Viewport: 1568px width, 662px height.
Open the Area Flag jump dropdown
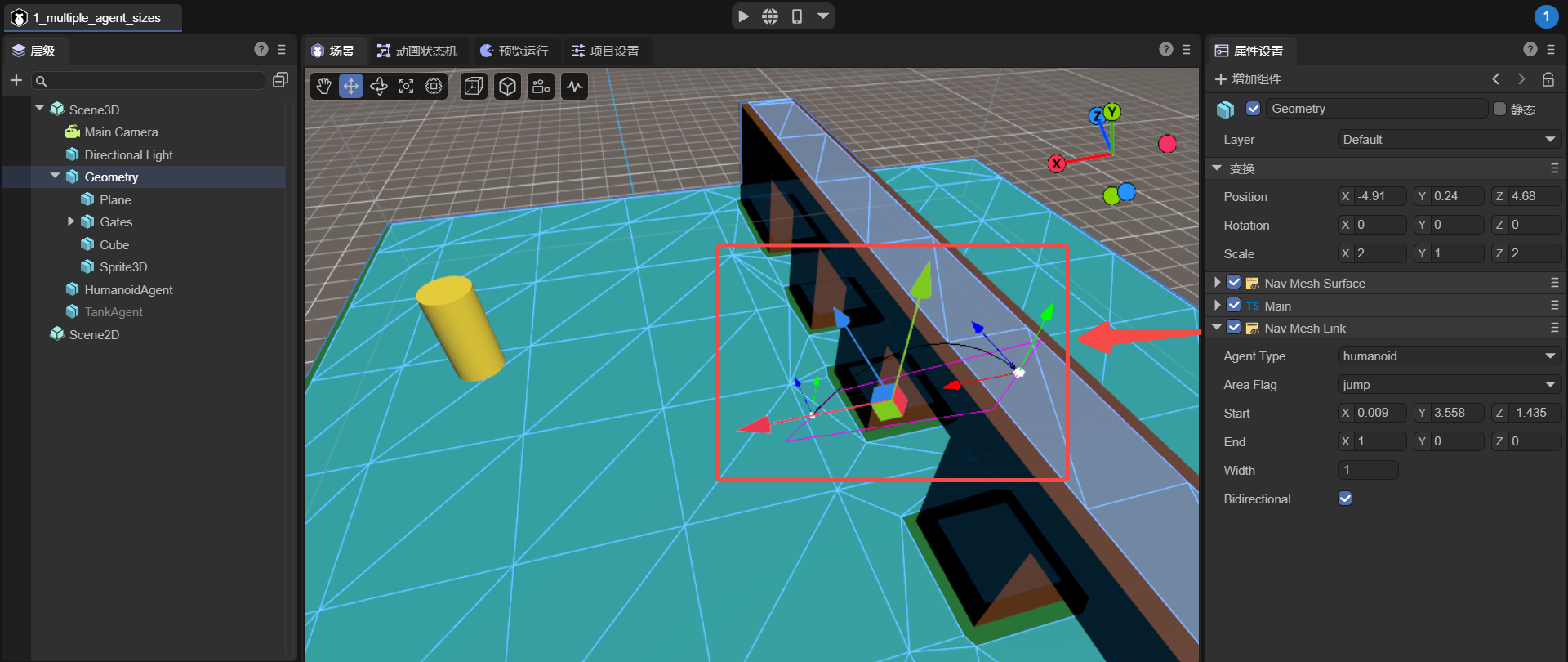(1449, 385)
